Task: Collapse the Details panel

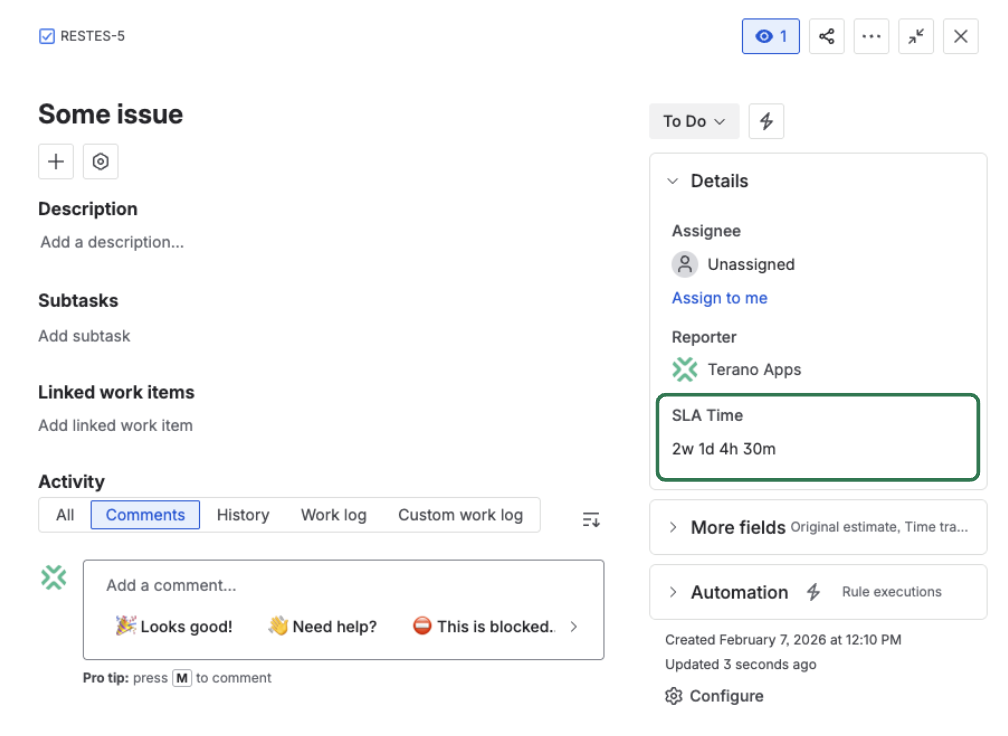Action: (x=673, y=181)
